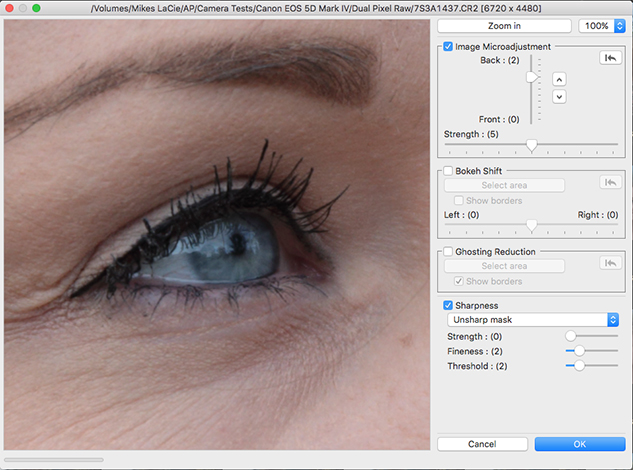Click the Fineness slider knob

tap(579, 350)
